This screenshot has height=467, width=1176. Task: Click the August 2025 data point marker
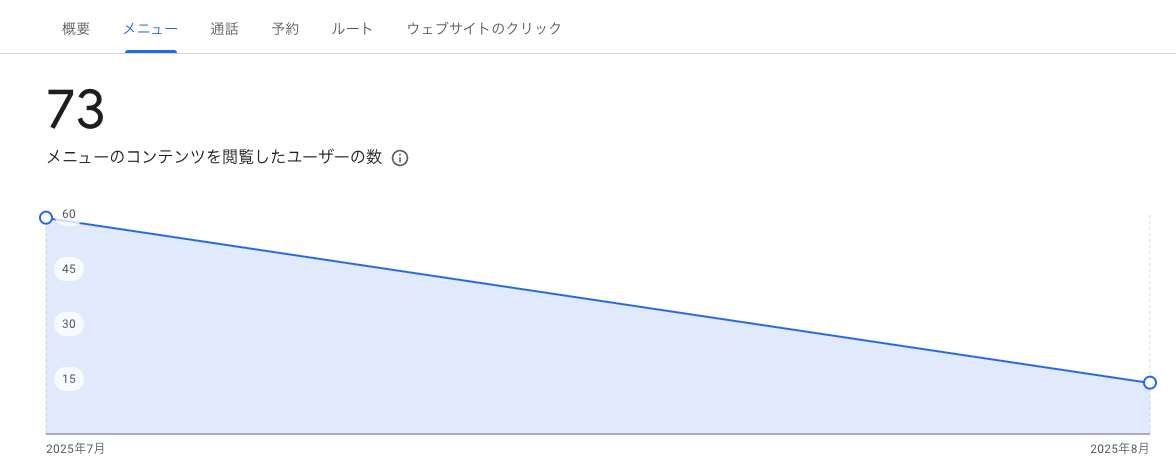(1150, 382)
